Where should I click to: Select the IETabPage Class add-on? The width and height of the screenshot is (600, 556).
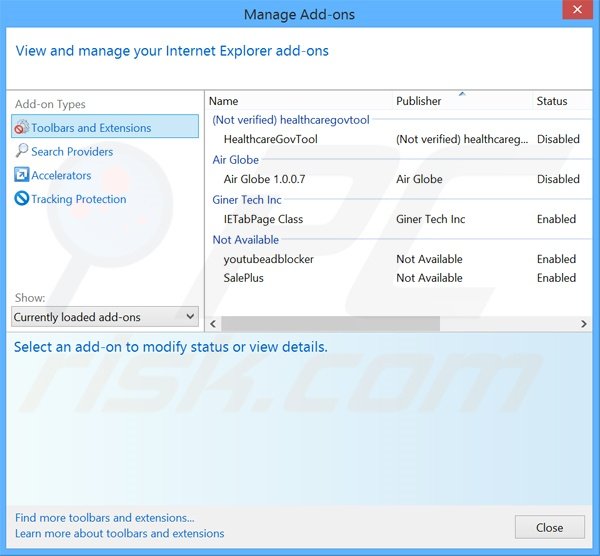(263, 219)
